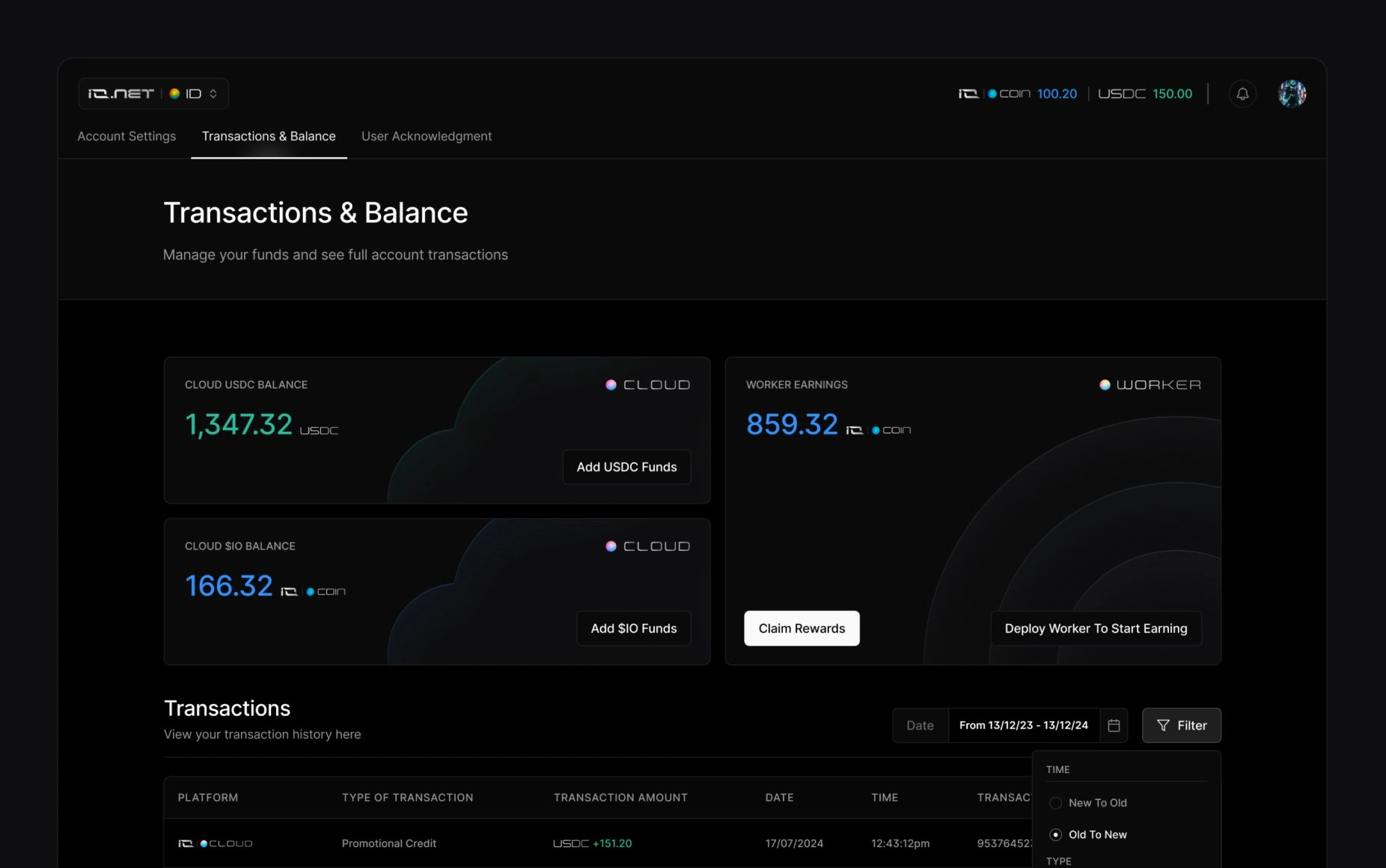The image size is (1386, 868).
Task: Select Old To New sort option
Action: [1089, 834]
